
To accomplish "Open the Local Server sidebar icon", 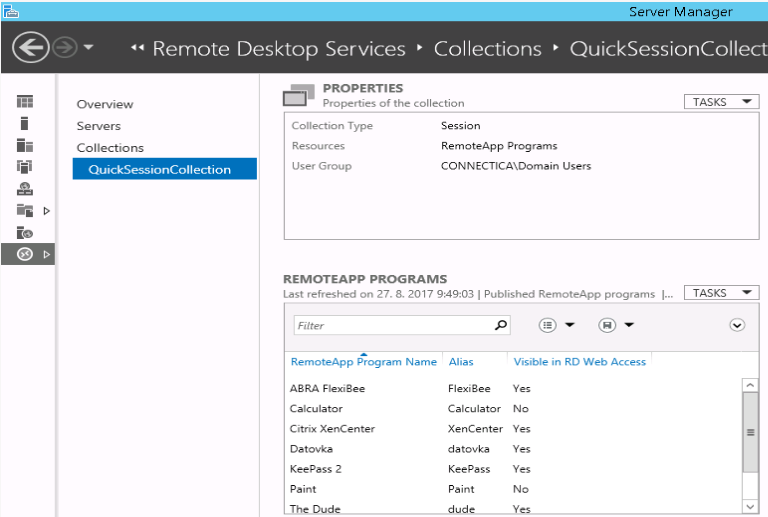I will point(24,123).
